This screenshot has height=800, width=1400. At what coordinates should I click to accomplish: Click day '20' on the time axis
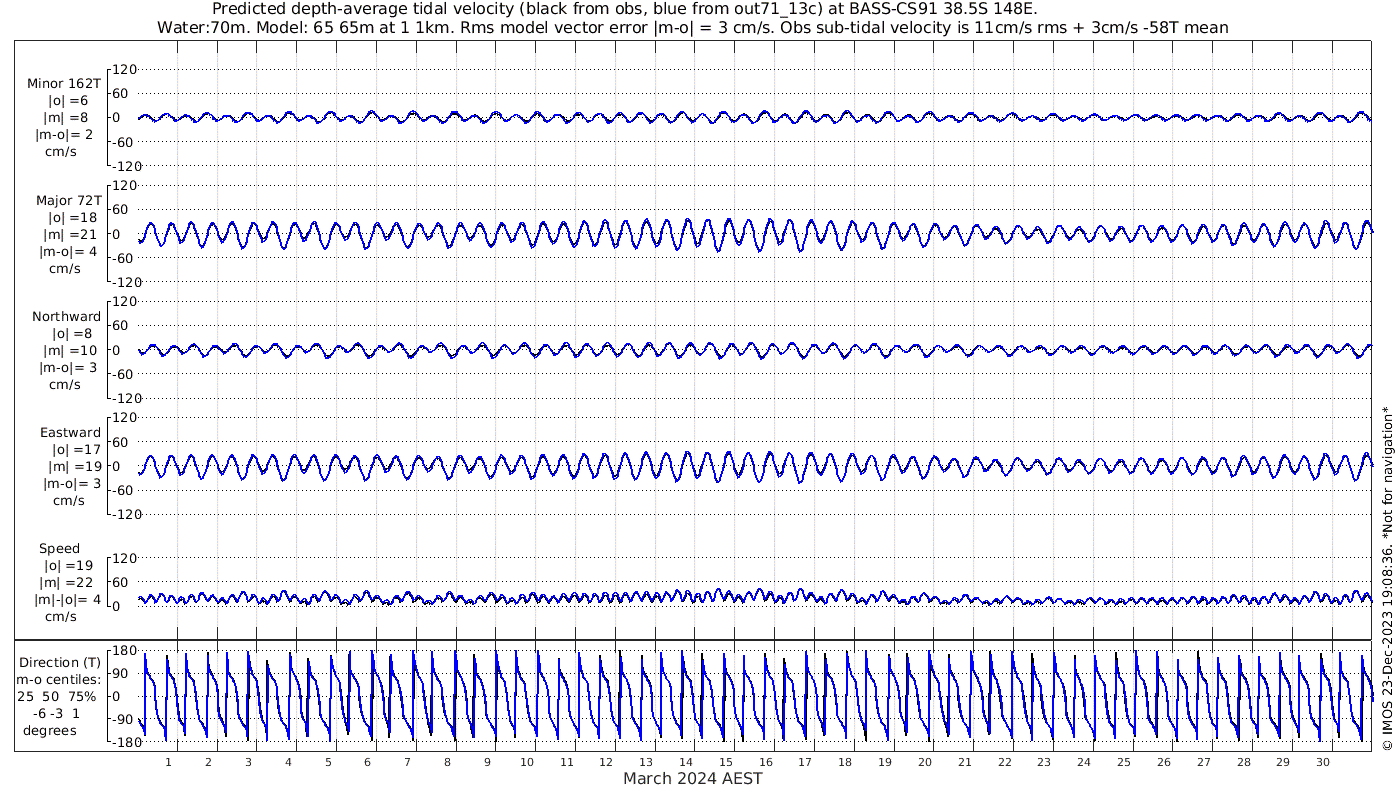pyautogui.click(x=925, y=762)
